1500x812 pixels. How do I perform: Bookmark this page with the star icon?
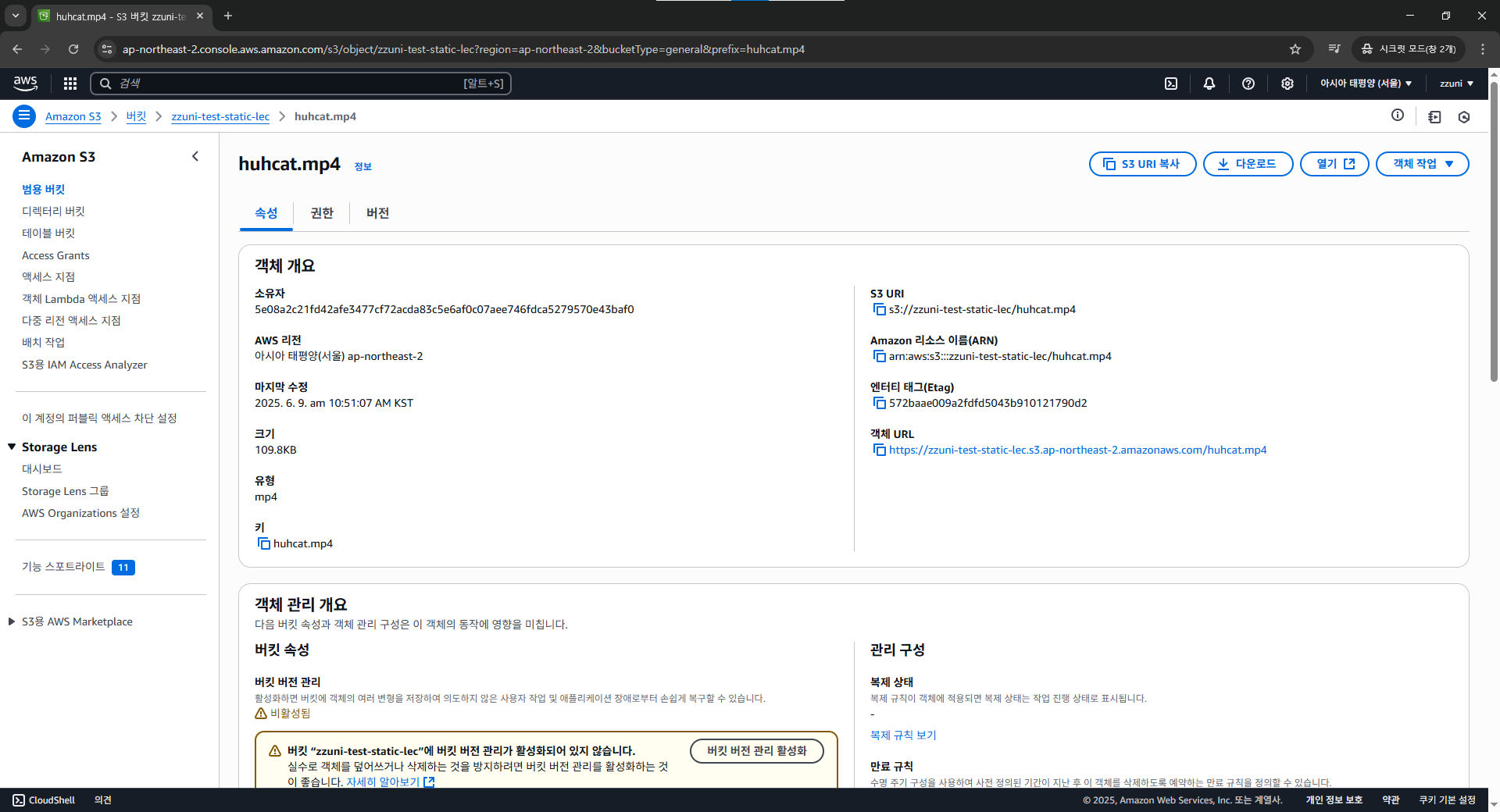[x=1295, y=49]
